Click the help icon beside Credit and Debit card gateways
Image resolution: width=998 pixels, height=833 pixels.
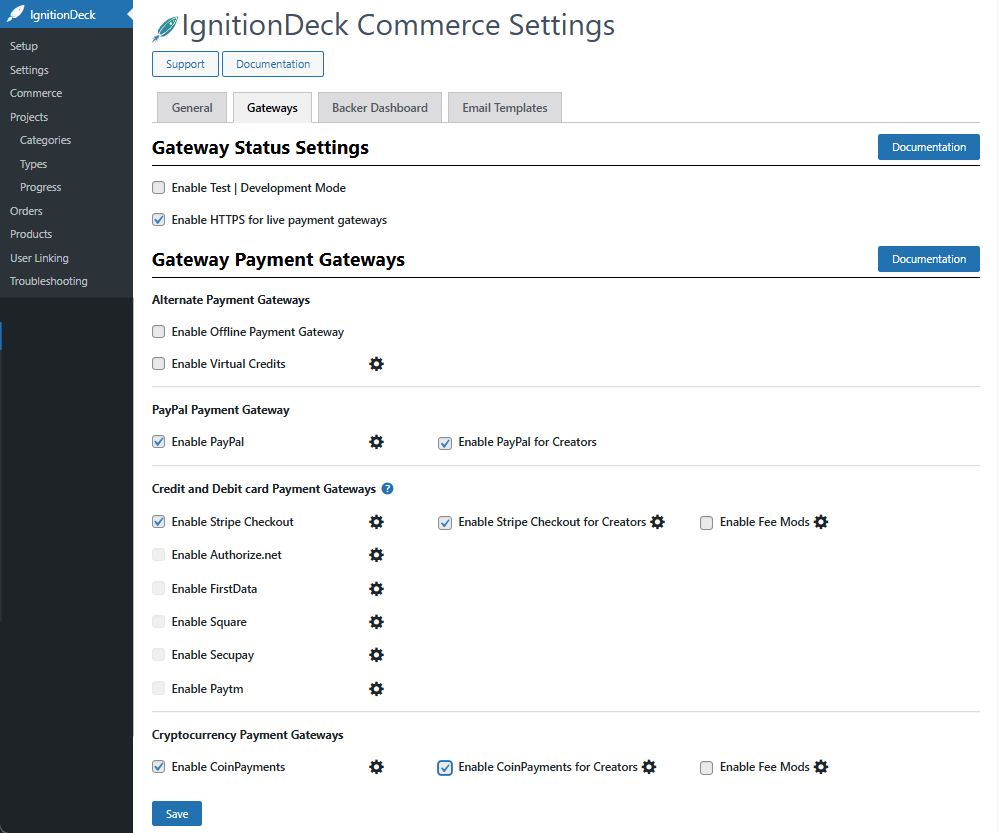[387, 489]
